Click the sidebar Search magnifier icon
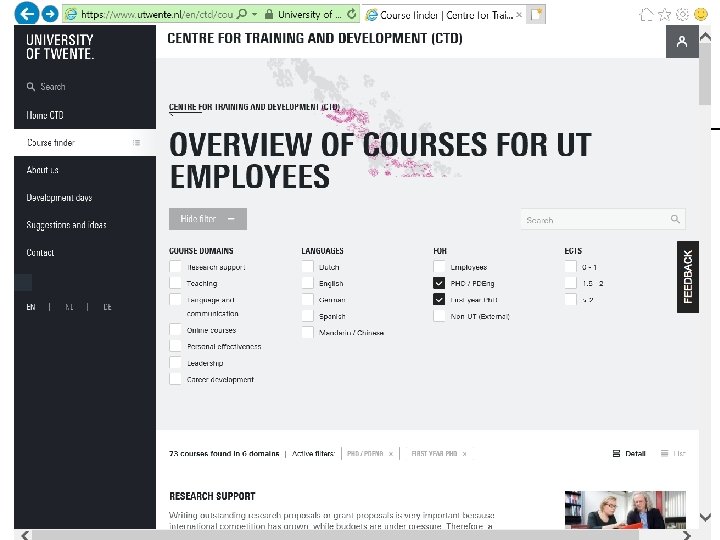 (x=31, y=86)
